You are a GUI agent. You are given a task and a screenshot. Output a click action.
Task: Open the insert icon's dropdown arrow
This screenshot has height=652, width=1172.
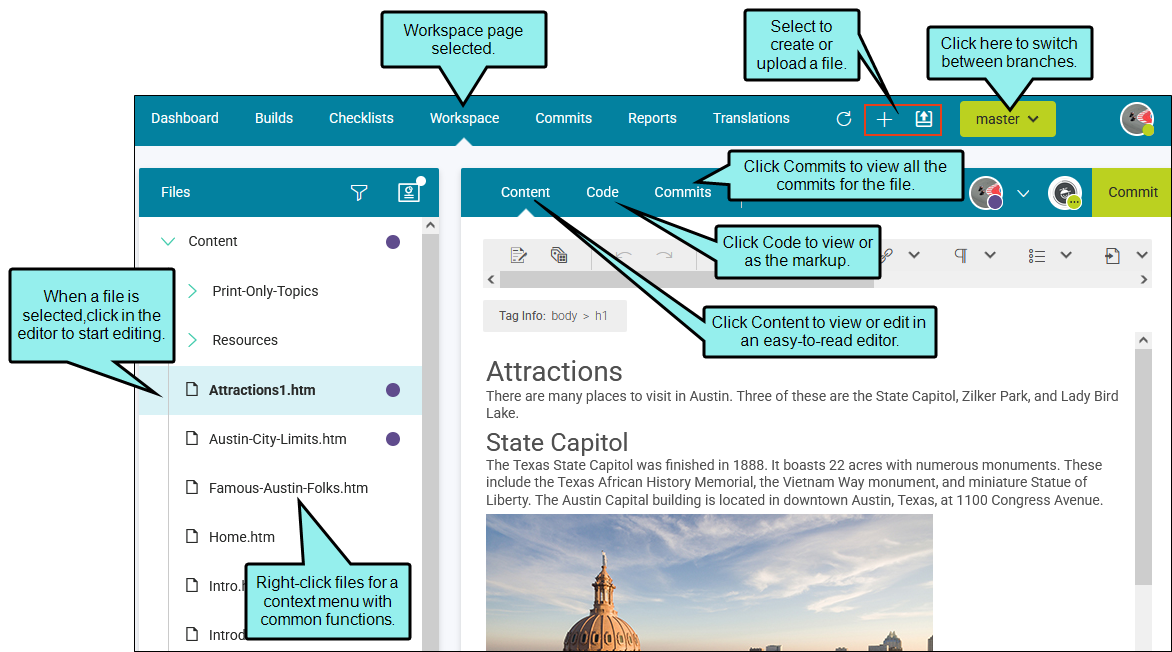(x=1142, y=255)
